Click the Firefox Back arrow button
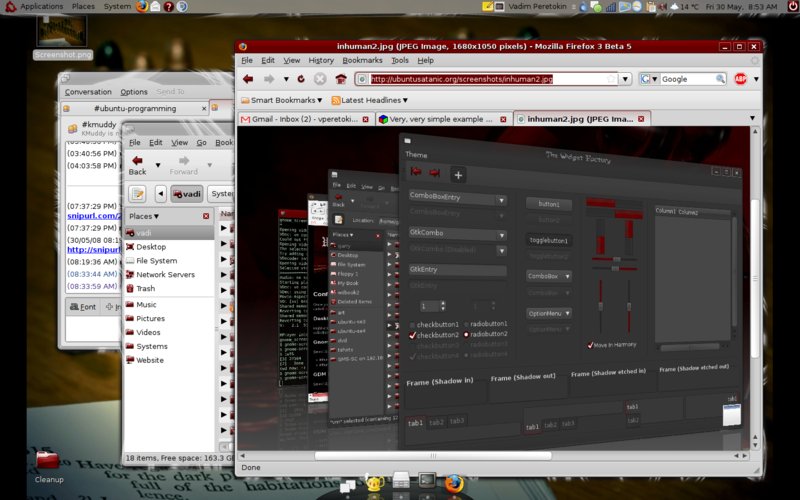 (x=248, y=79)
